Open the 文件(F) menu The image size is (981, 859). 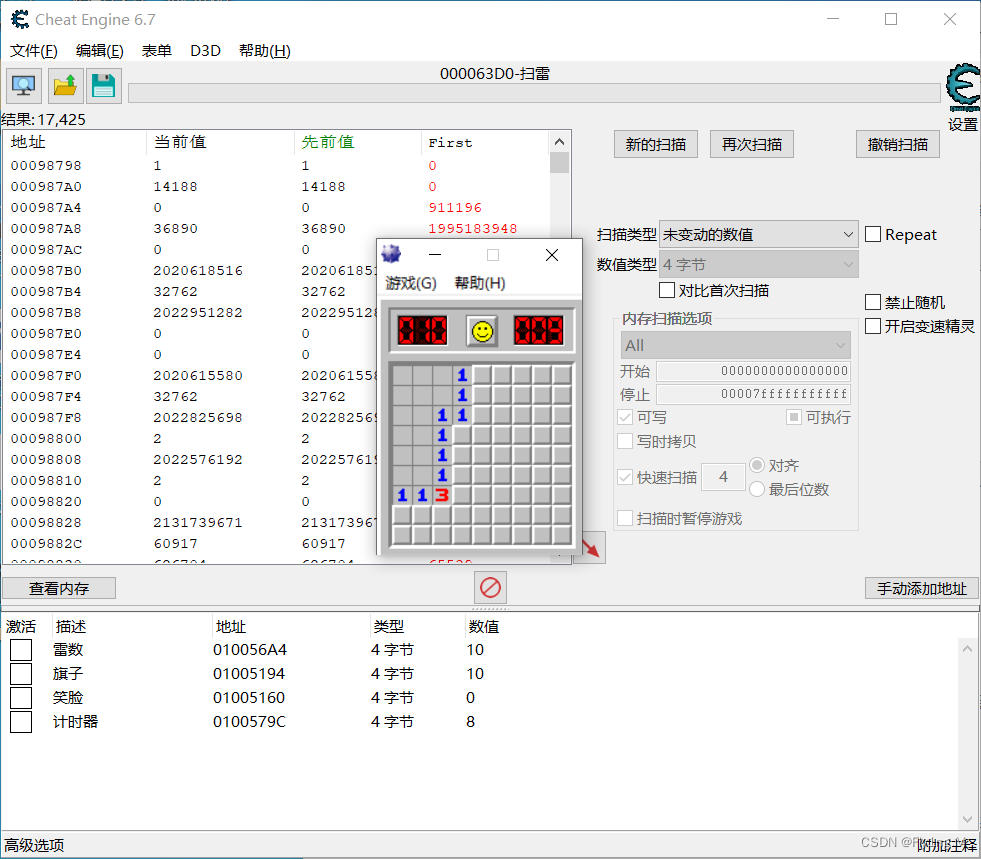(x=33, y=50)
